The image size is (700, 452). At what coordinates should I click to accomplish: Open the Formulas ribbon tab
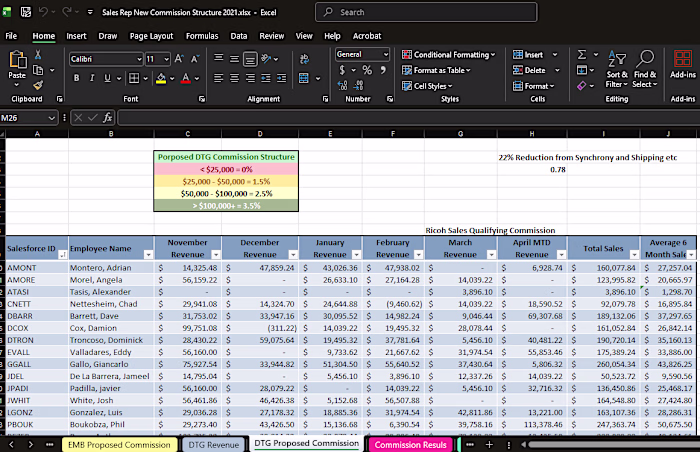(202, 36)
